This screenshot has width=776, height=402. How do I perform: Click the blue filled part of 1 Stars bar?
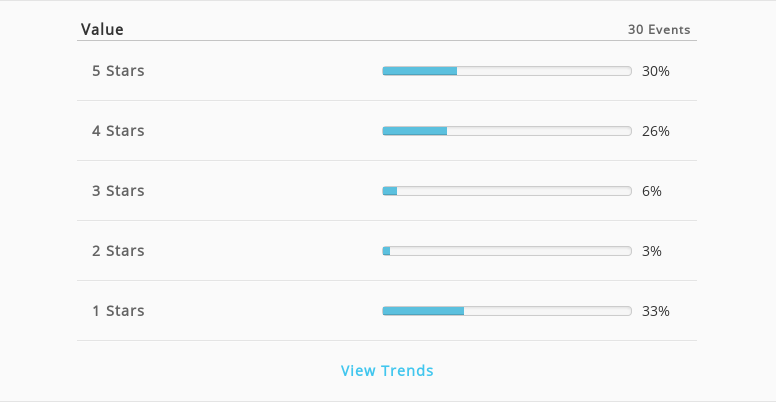[x=423, y=311]
